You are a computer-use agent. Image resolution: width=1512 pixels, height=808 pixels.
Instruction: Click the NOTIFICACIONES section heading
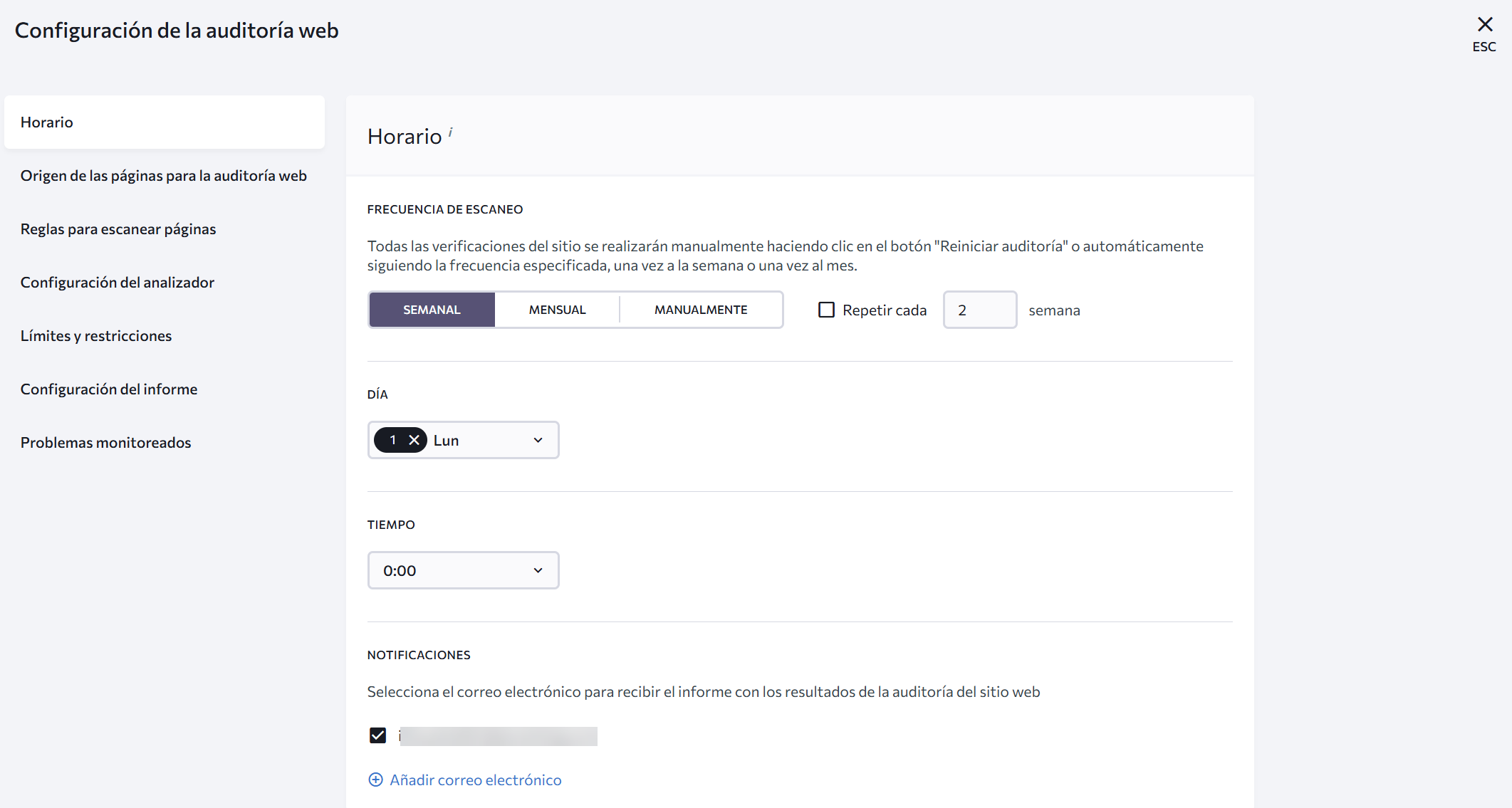(x=419, y=655)
